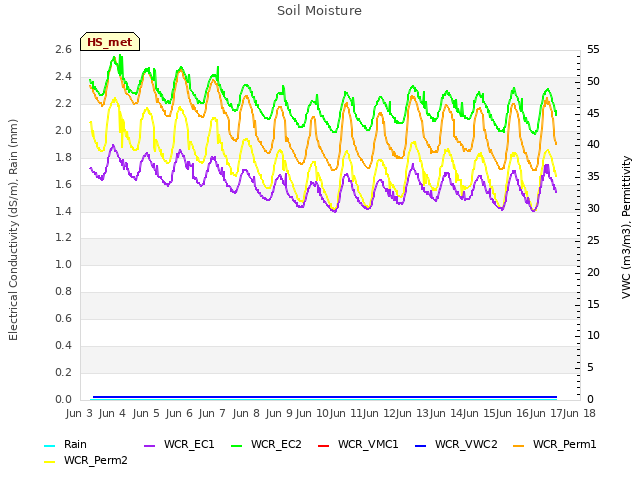Click the 1.0 left axis tick label
The height and width of the screenshot is (480, 640).
(x=63, y=264)
